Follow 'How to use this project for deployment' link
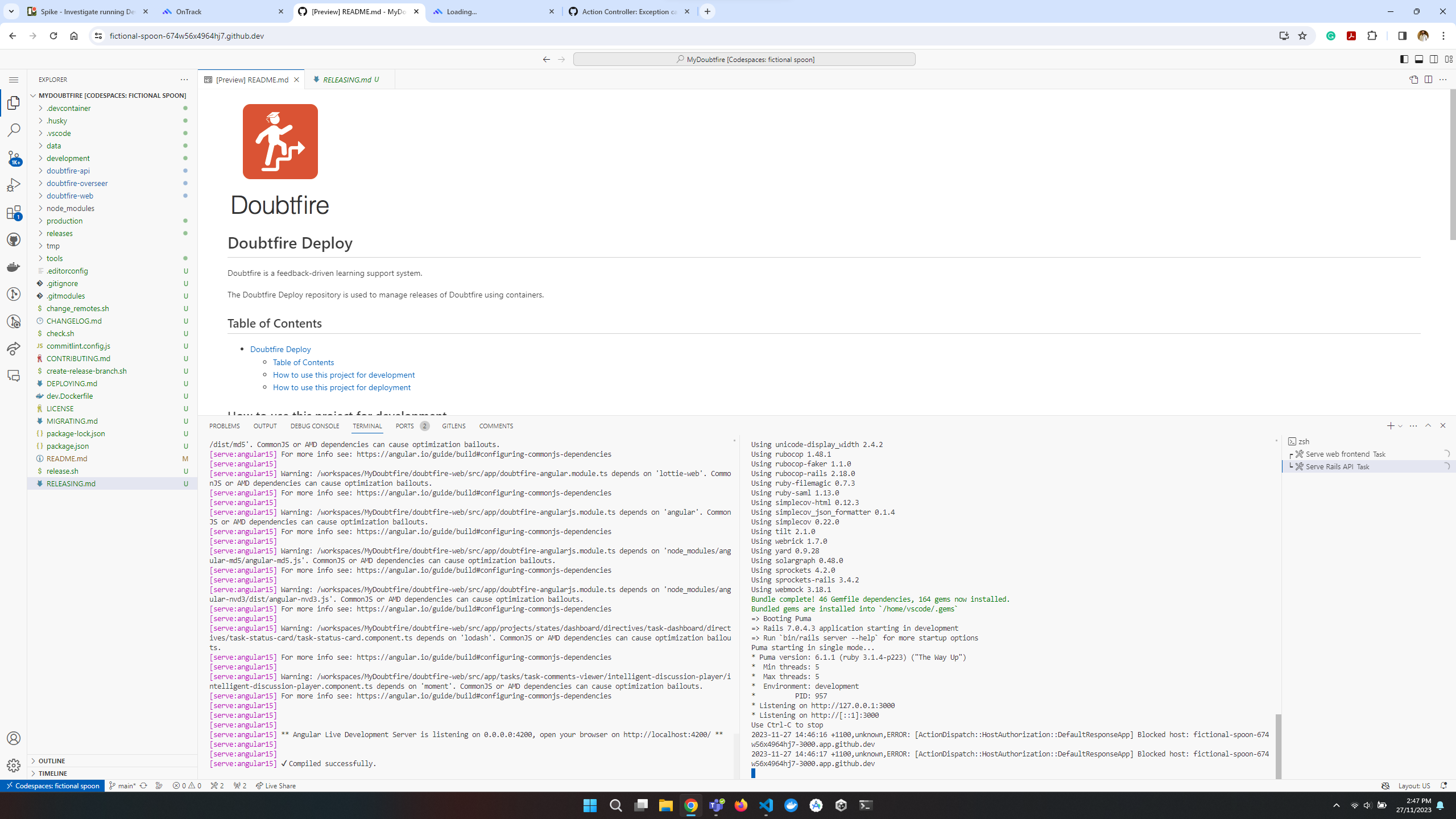This screenshot has width=1456, height=819. coord(341,387)
